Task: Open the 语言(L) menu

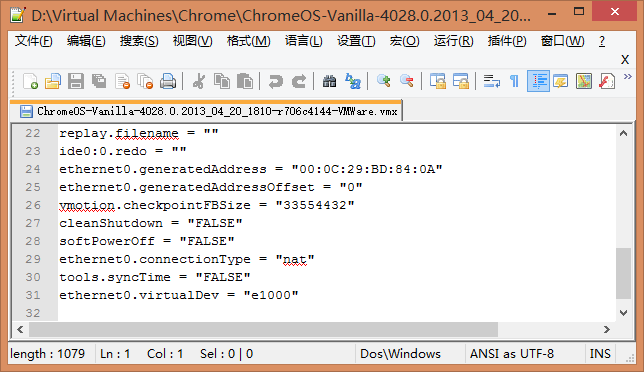Action: [x=304, y=41]
